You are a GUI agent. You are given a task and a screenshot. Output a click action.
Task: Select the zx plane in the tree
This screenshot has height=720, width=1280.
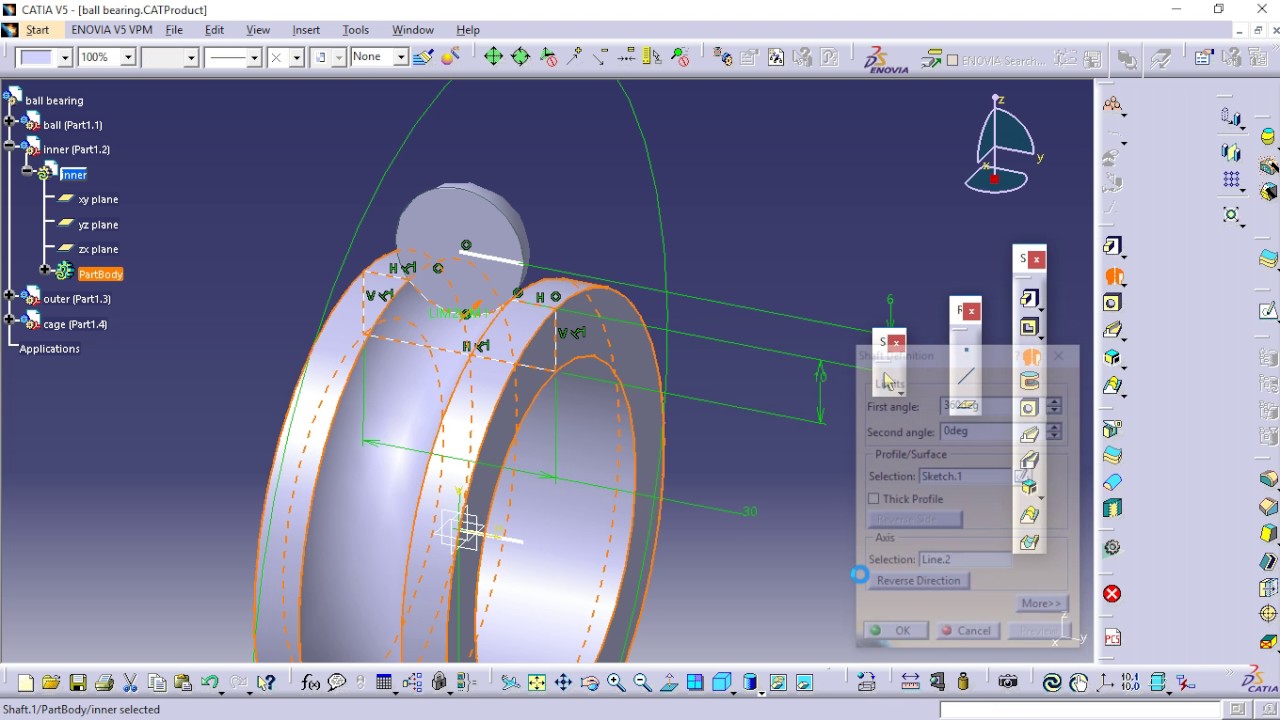(98, 249)
